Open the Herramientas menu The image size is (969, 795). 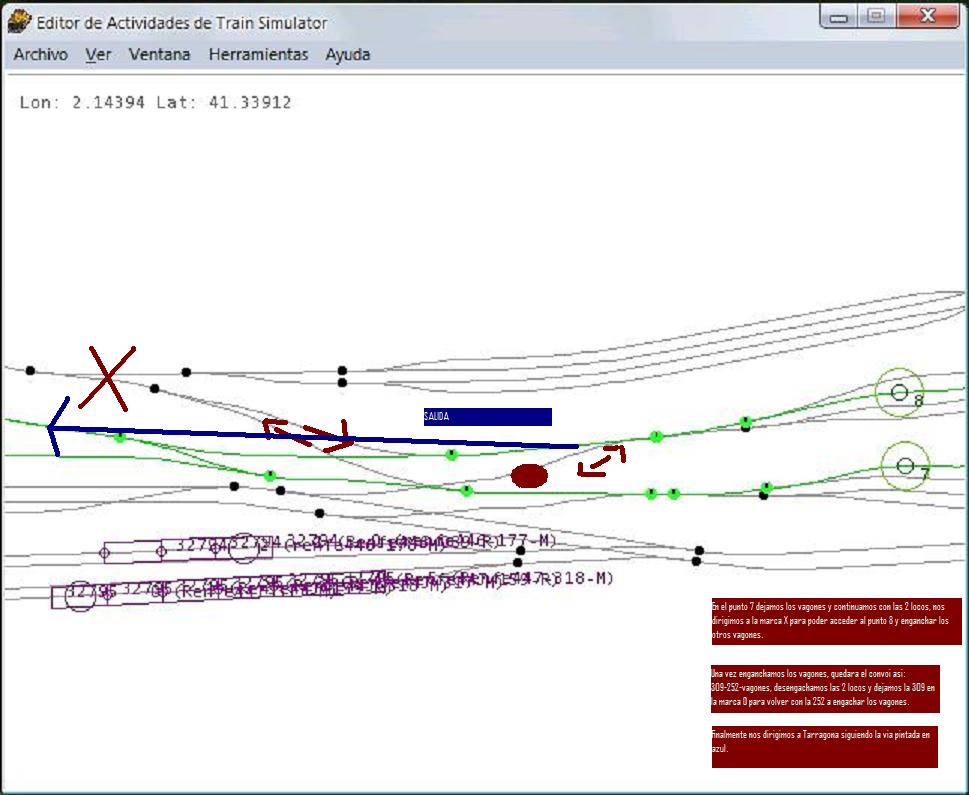pos(258,55)
